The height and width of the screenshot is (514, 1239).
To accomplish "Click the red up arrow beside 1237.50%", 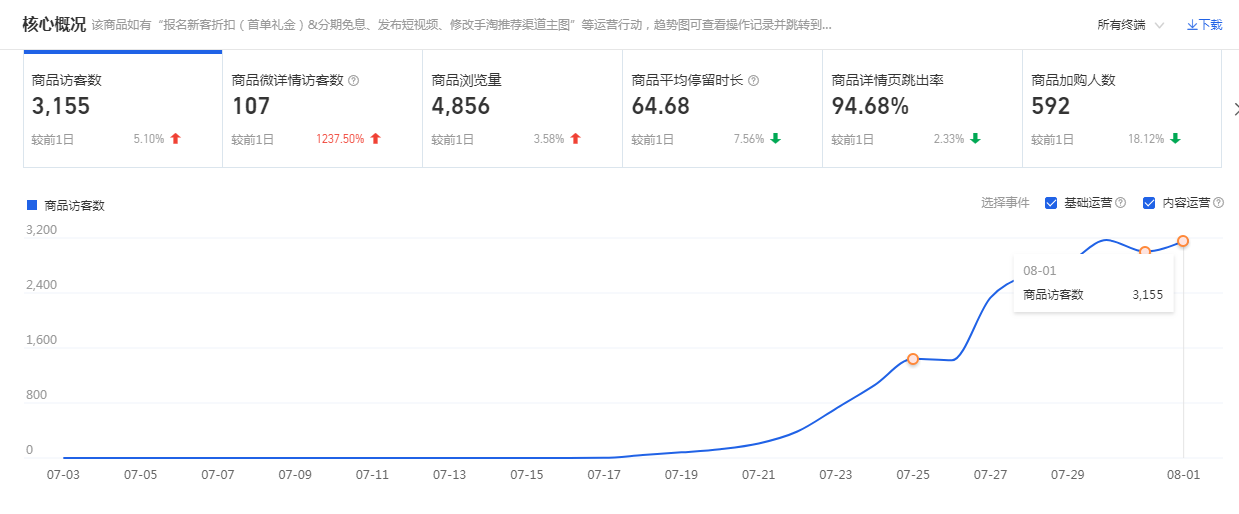I will pos(376,139).
